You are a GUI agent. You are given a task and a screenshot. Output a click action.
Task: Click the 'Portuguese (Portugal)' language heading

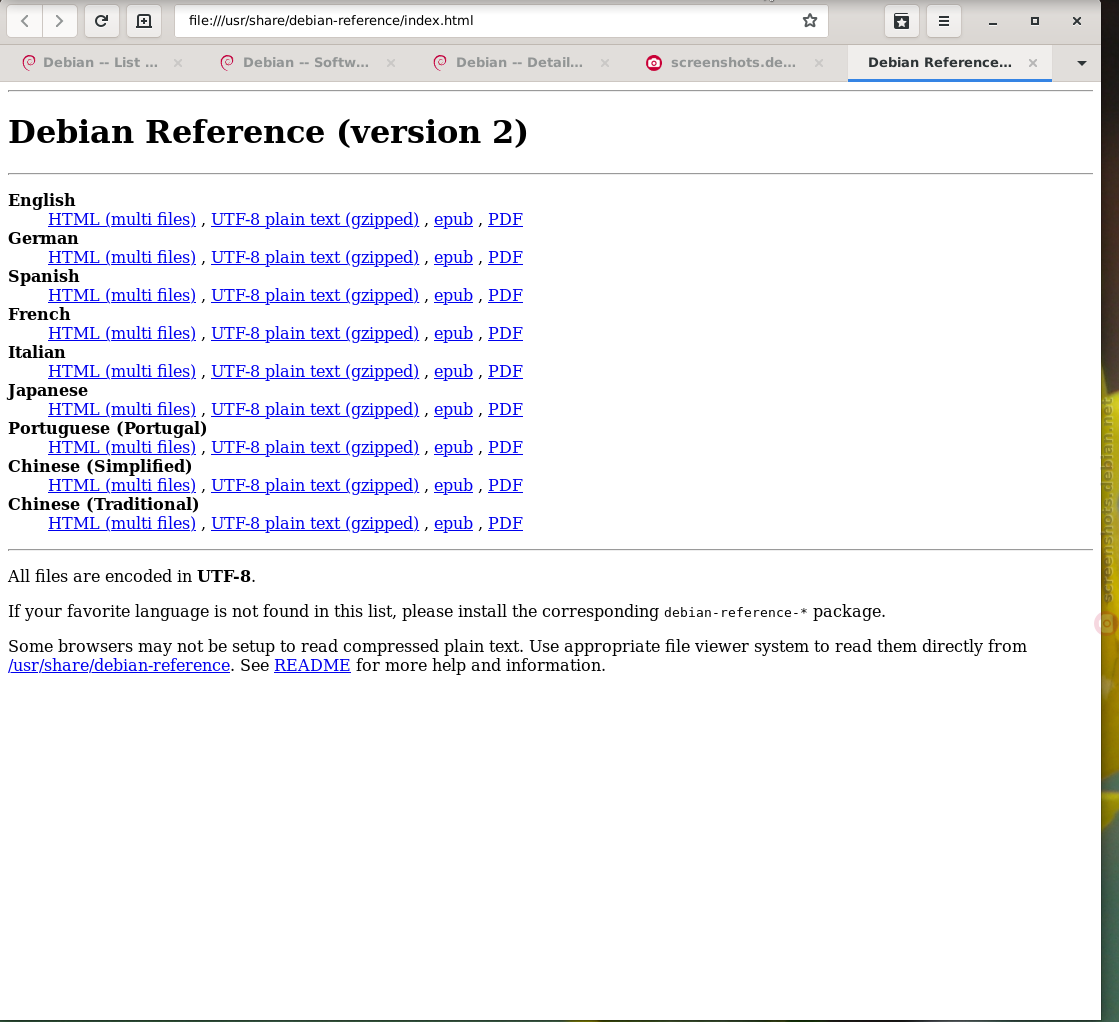(108, 428)
